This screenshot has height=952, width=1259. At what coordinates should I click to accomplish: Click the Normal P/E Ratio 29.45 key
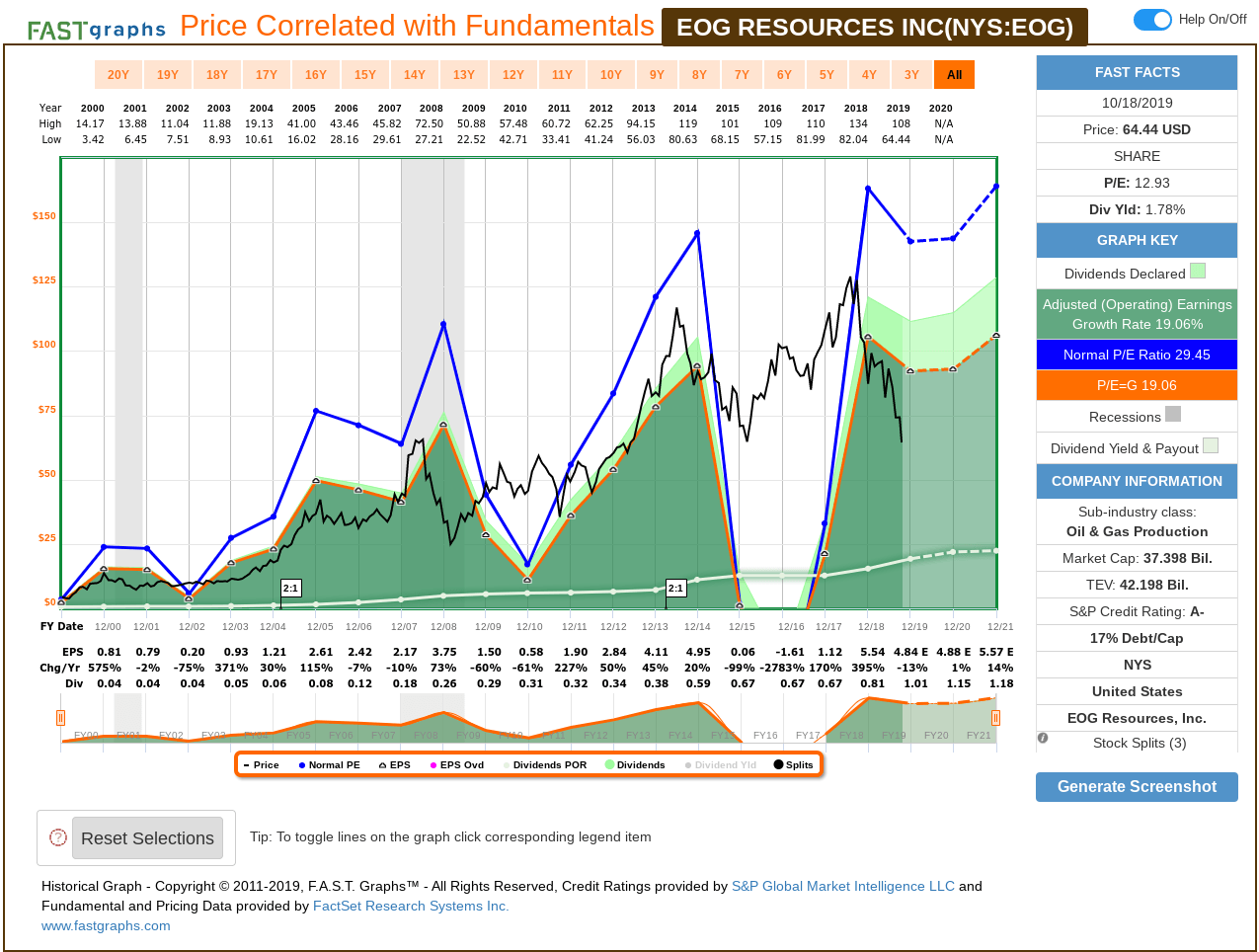tap(1137, 355)
